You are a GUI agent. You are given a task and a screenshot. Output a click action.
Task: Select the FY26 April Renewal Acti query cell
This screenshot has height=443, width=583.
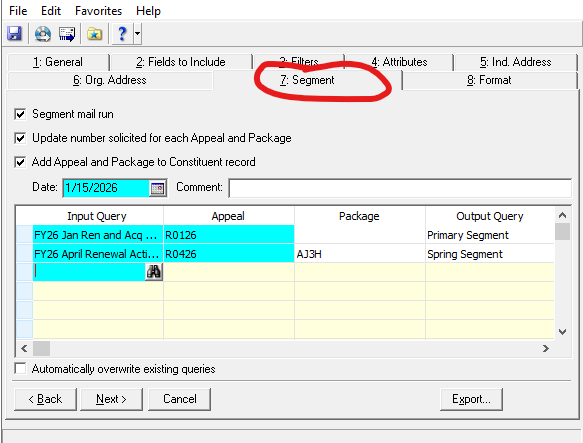[98, 254]
